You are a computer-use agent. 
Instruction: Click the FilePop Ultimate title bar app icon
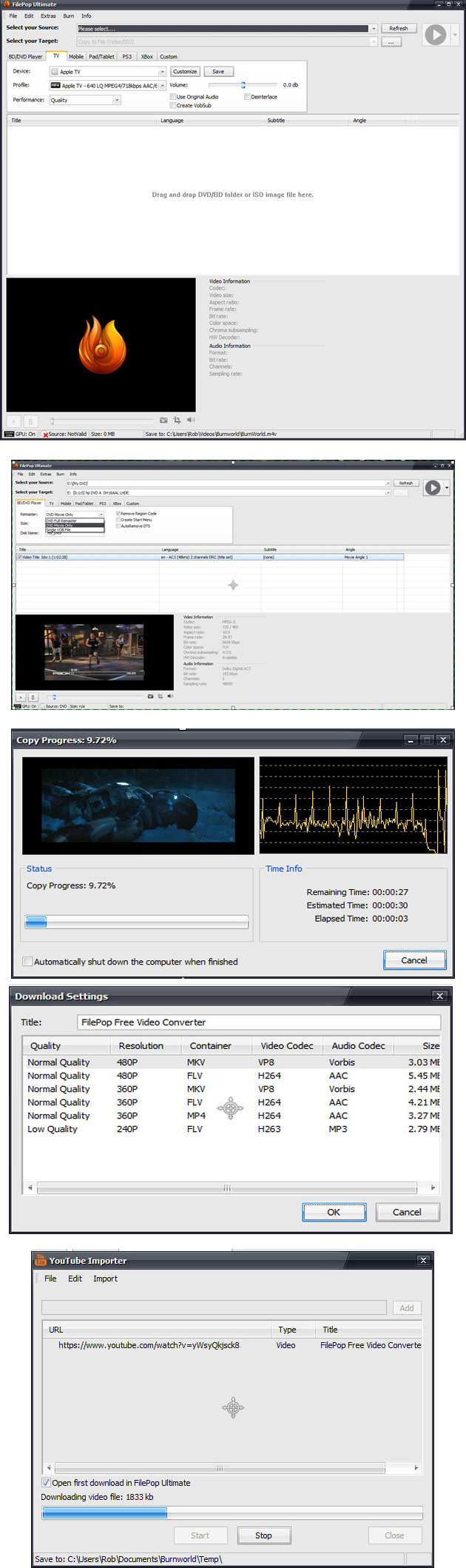point(7,4)
